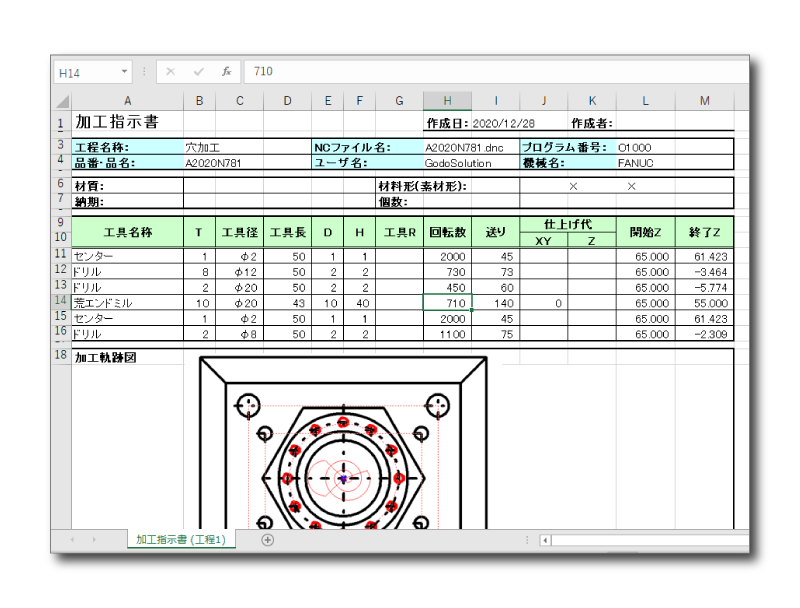Click the select-all corner triangle
This screenshot has width=800, height=608.
pos(62,101)
